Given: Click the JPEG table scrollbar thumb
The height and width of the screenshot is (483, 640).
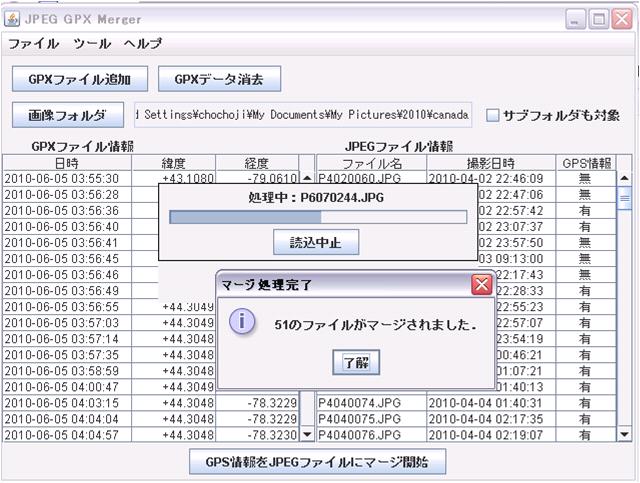Looking at the screenshot, I should [x=624, y=198].
